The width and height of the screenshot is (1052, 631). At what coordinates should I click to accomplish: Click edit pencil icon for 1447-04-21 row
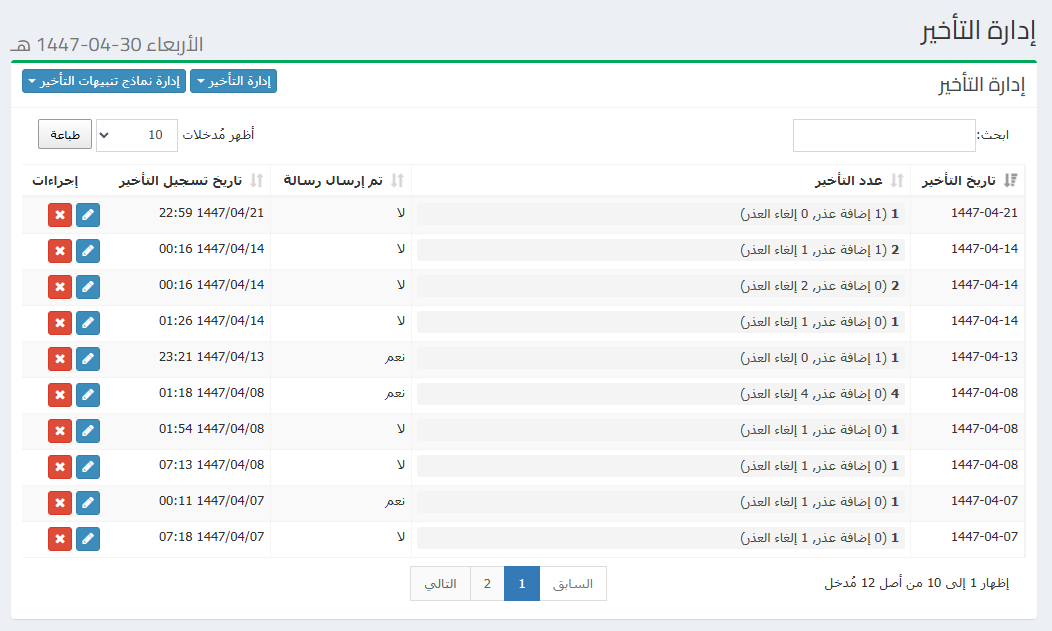point(88,215)
